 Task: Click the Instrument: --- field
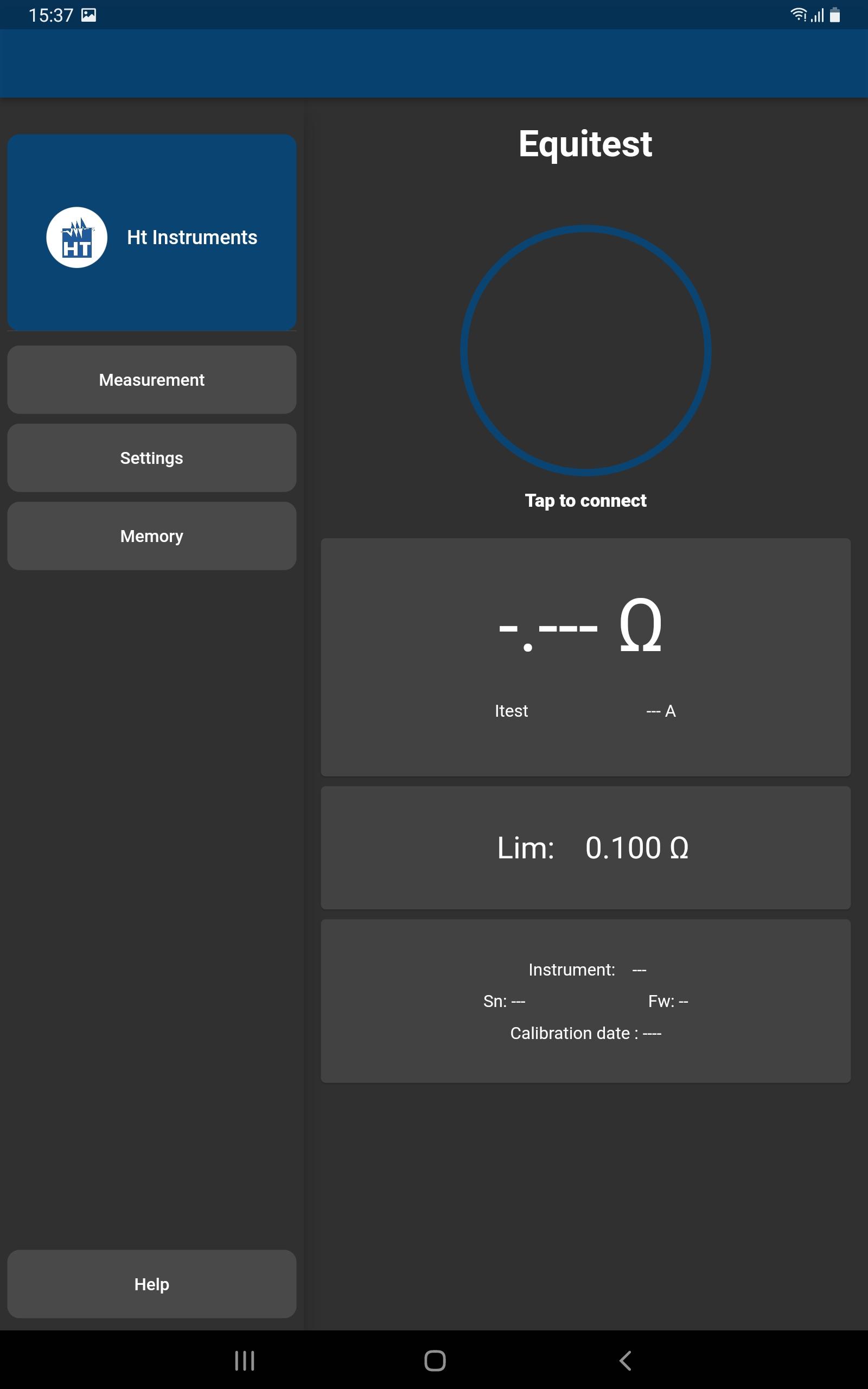(x=588, y=970)
